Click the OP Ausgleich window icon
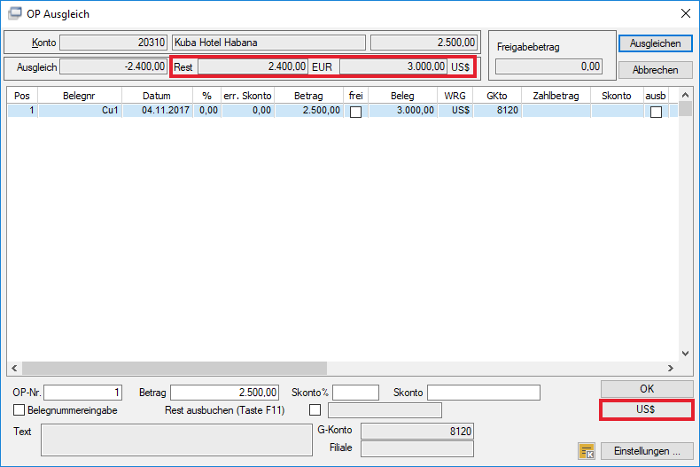Image resolution: width=700 pixels, height=467 pixels. [x=15, y=13]
